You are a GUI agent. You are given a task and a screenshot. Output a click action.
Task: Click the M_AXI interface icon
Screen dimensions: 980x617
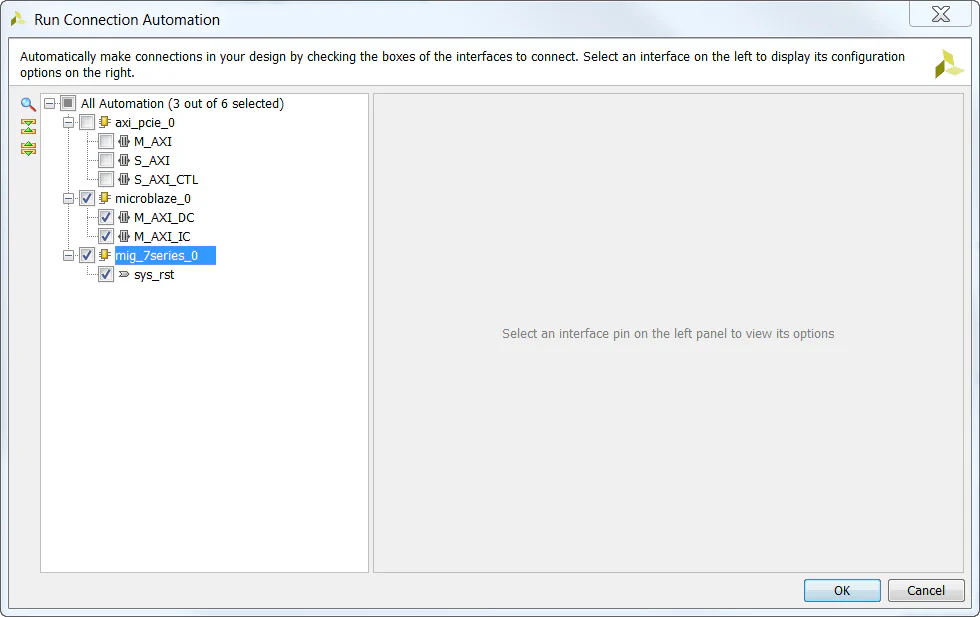pos(124,141)
